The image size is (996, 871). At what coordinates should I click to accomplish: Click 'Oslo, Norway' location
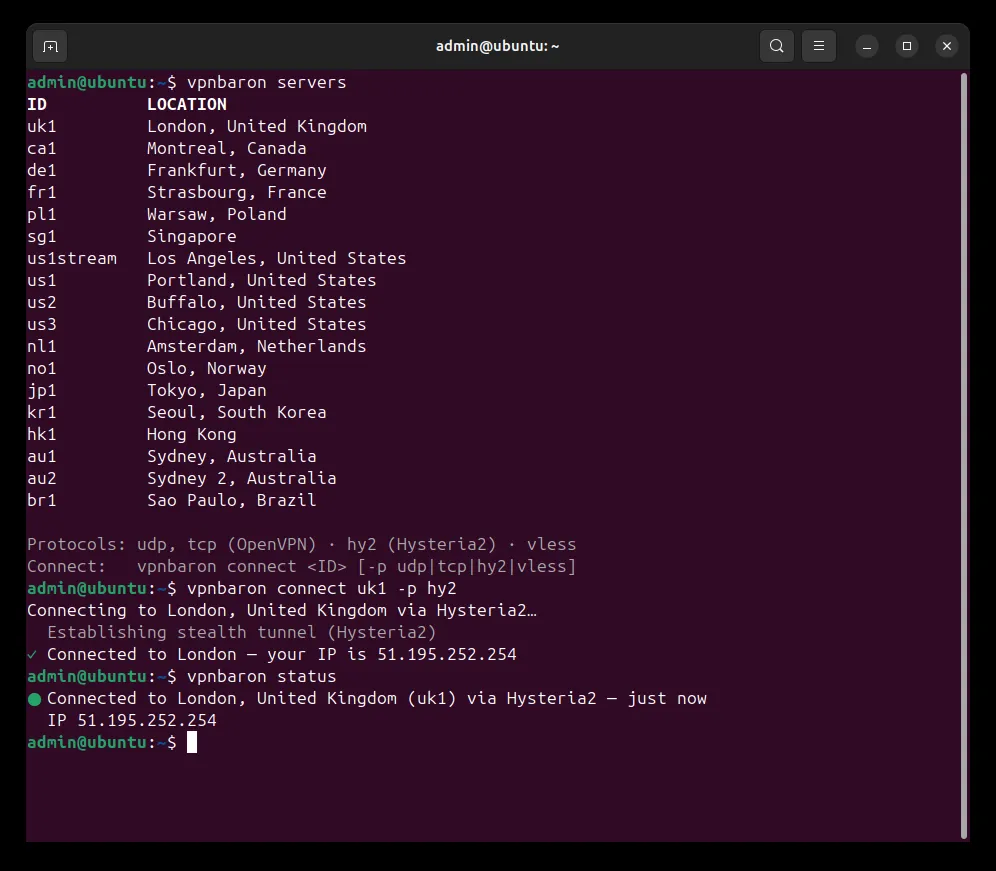click(206, 368)
